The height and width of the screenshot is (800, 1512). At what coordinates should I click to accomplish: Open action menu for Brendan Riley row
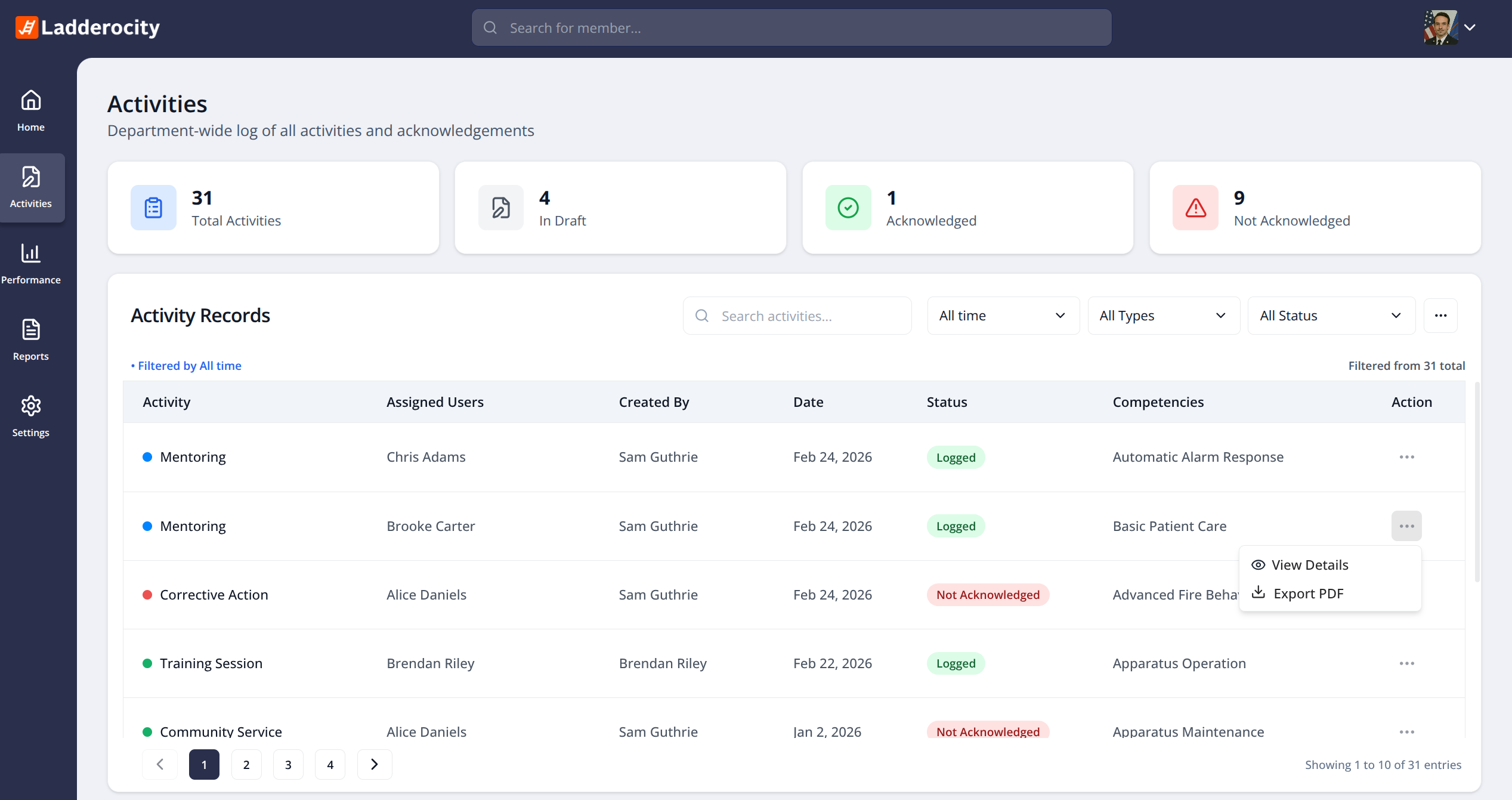[1406, 663]
